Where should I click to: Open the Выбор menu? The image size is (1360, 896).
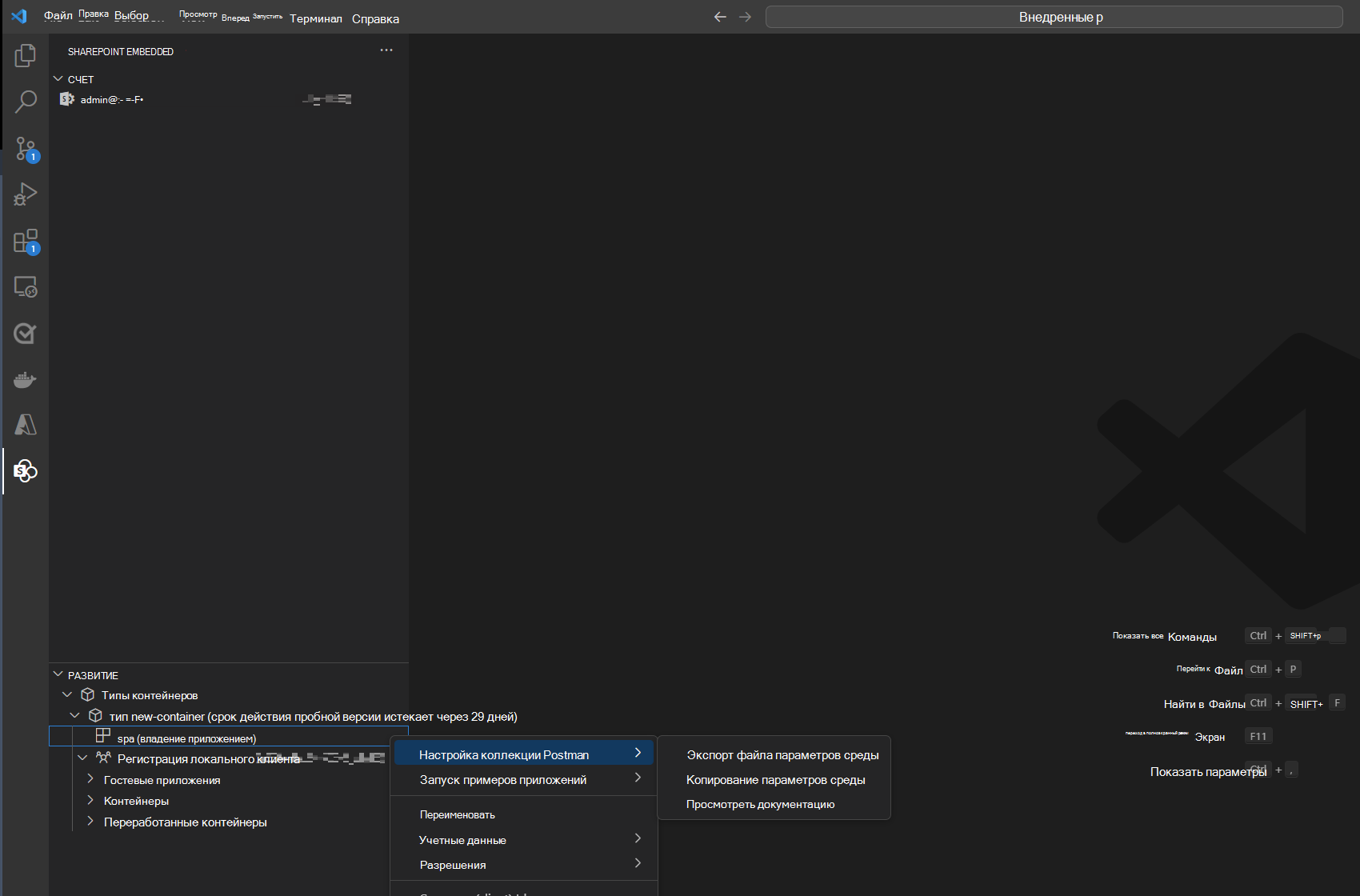131,16
